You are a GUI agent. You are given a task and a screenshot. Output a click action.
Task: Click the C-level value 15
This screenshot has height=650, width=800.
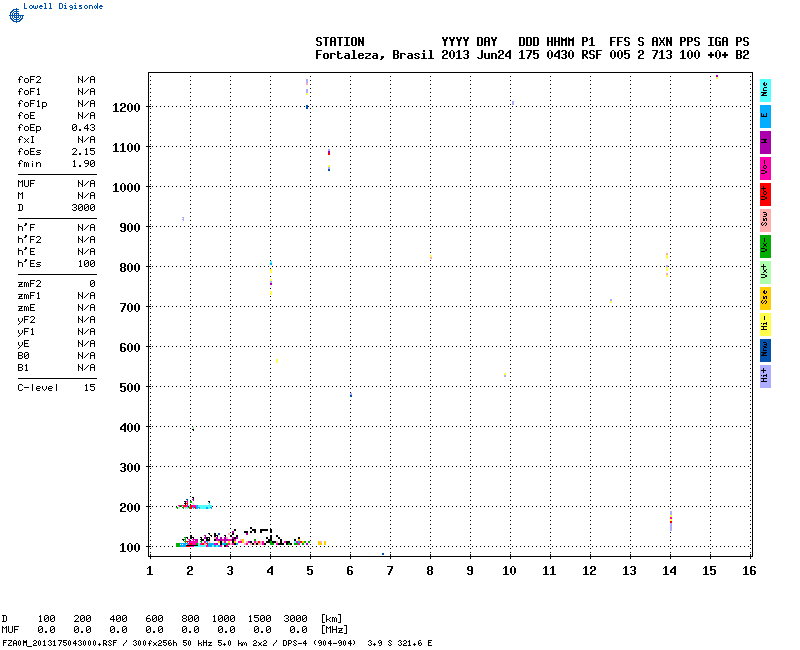click(x=89, y=388)
